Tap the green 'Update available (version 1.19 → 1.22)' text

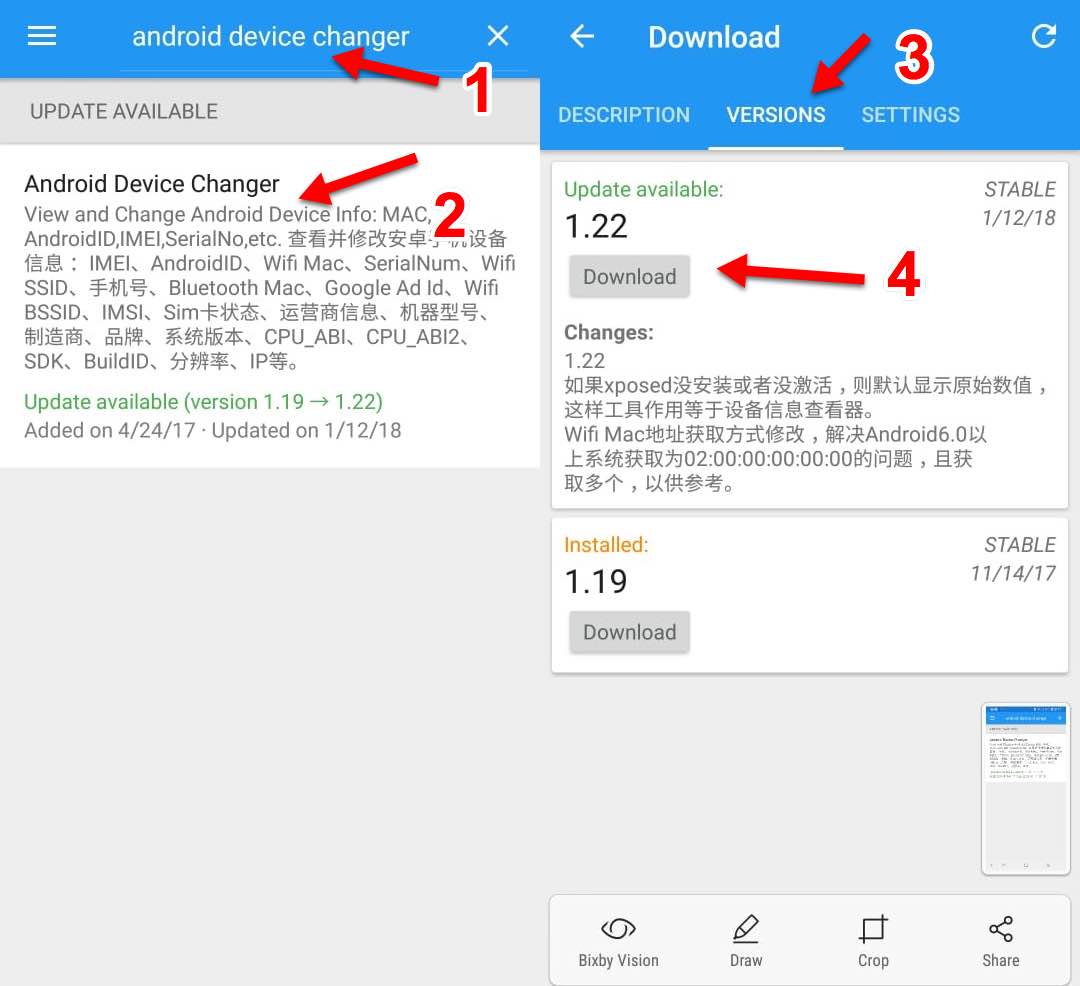203,401
